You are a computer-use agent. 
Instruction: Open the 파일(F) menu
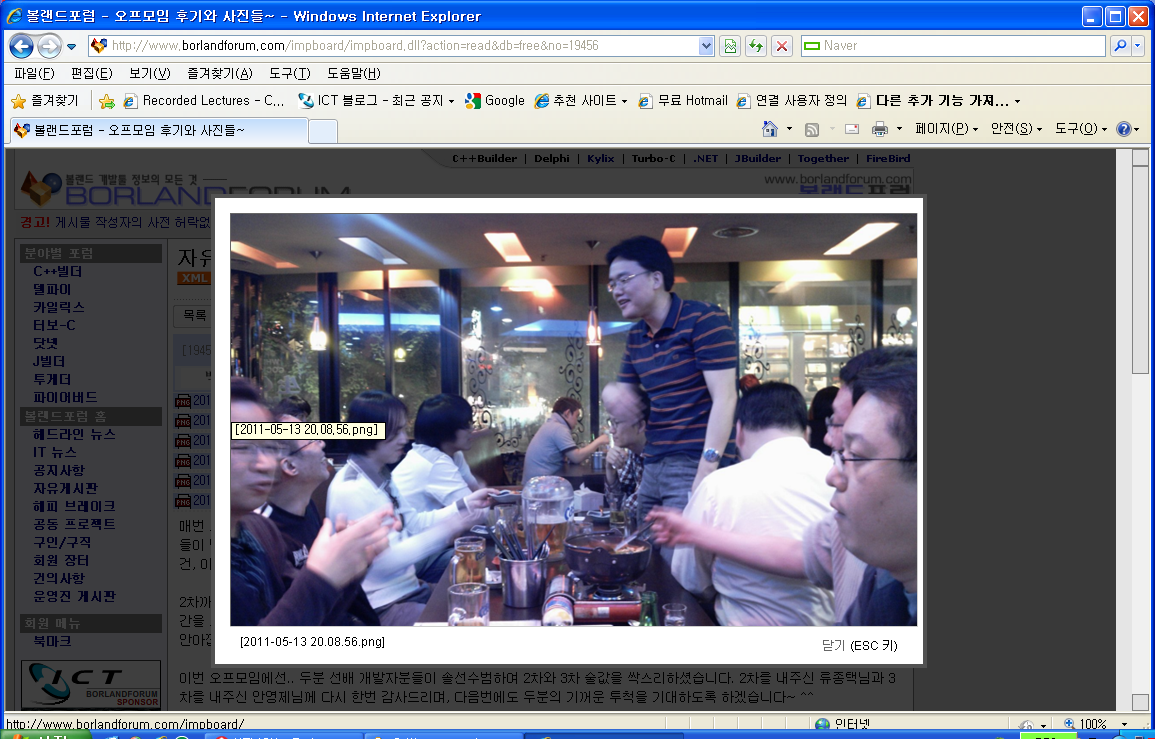pyautogui.click(x=34, y=74)
